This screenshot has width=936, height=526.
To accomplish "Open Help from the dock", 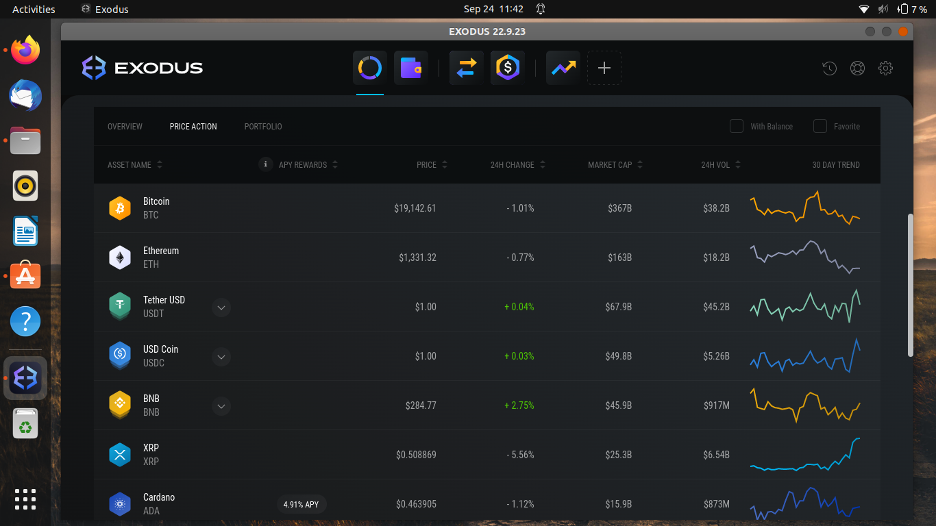I will [25, 321].
